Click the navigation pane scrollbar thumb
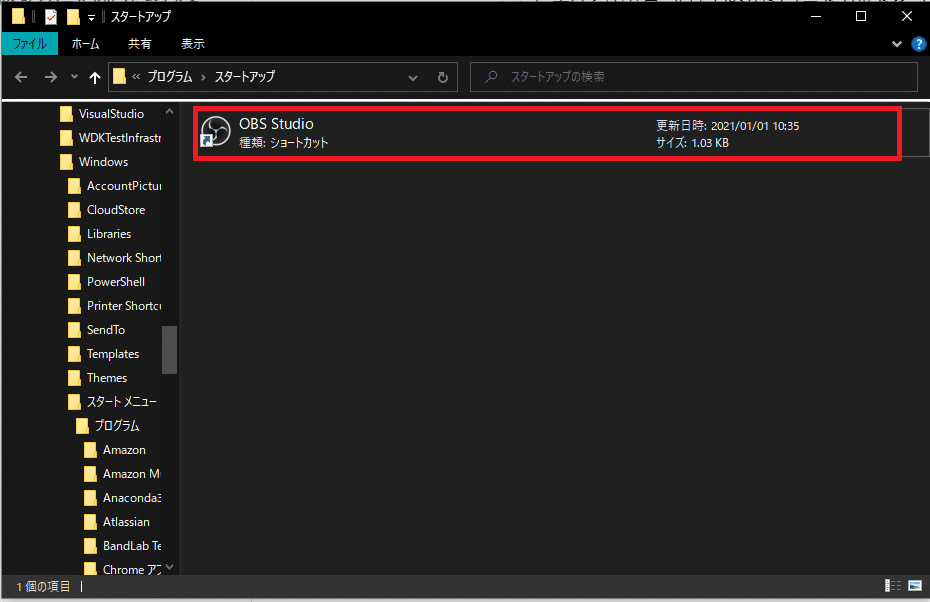Image resolution: width=930 pixels, height=602 pixels. click(x=170, y=350)
